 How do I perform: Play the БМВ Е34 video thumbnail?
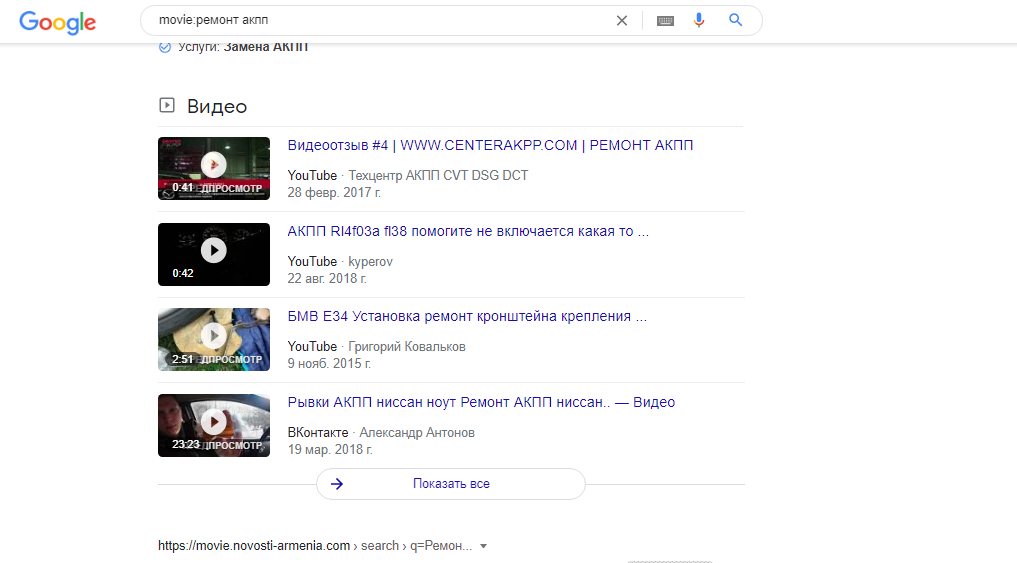click(214, 339)
